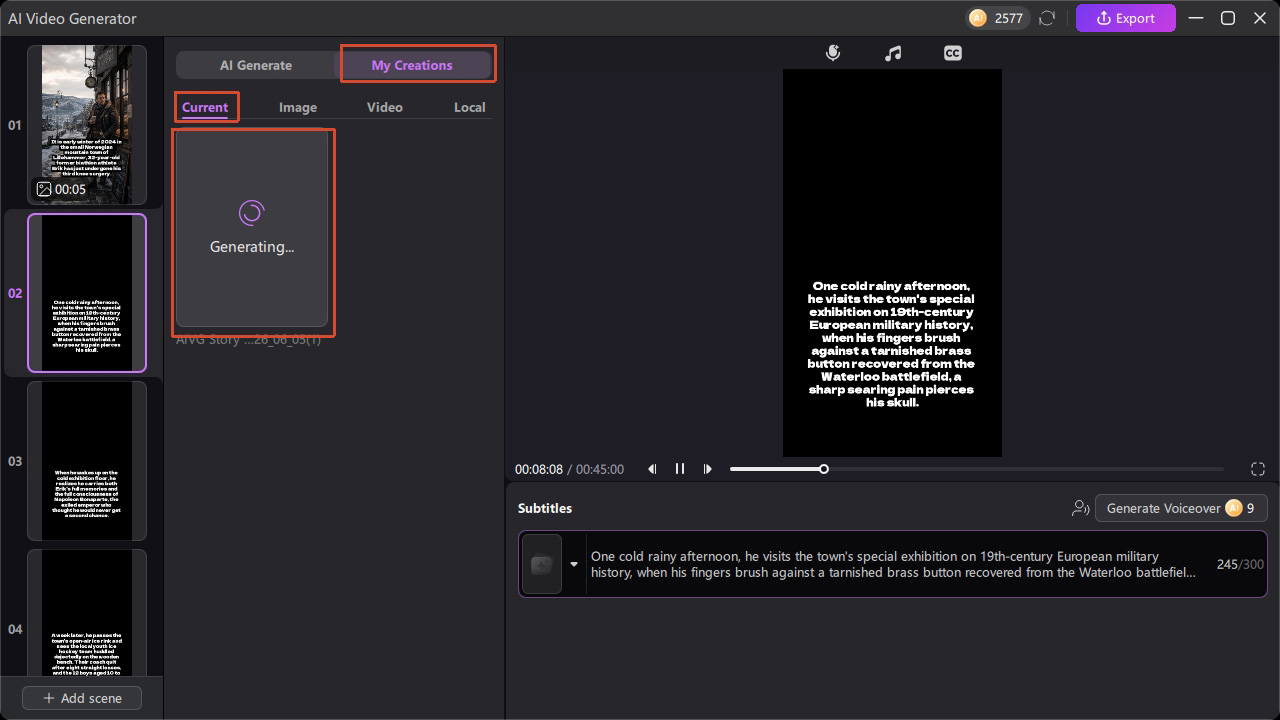Toggle the CC captions icon

tap(953, 53)
